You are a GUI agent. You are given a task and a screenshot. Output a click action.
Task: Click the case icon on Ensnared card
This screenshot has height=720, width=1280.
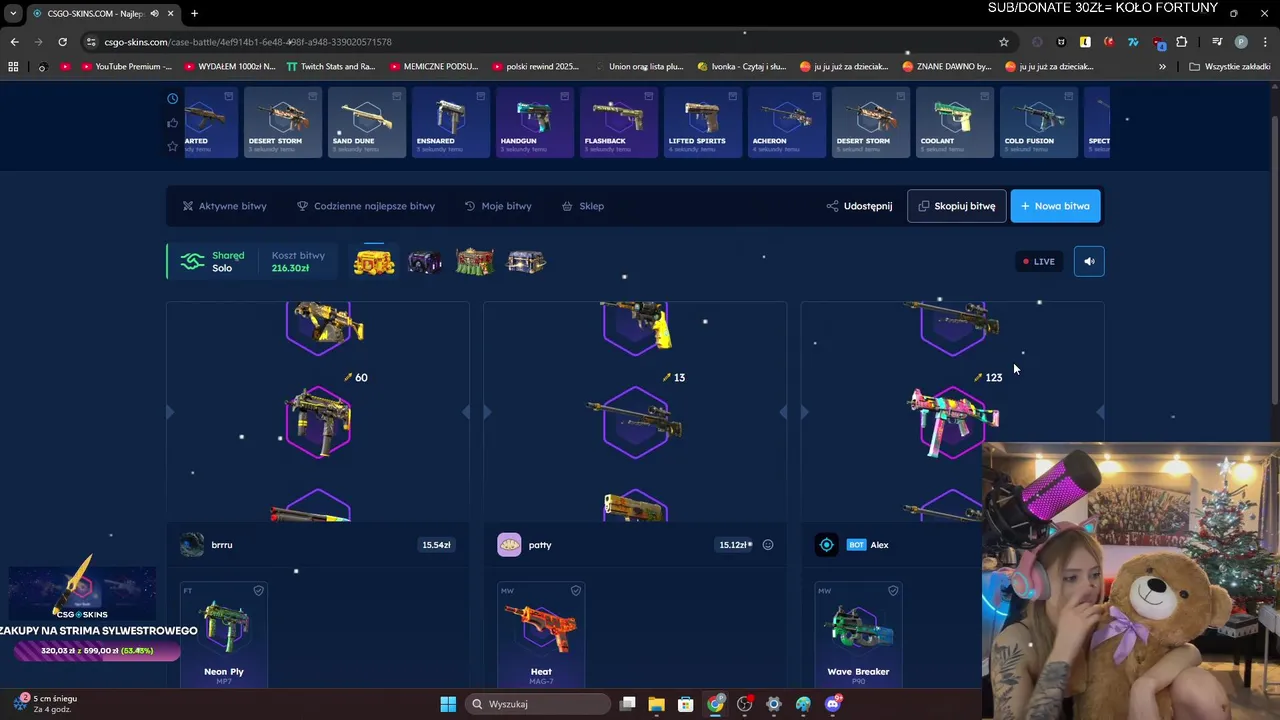(480, 96)
